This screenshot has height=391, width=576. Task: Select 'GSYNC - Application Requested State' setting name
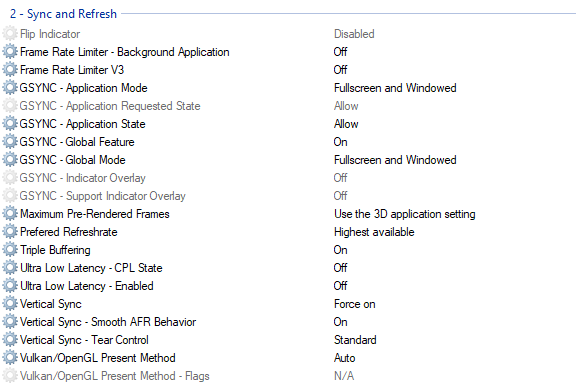(x=110, y=106)
